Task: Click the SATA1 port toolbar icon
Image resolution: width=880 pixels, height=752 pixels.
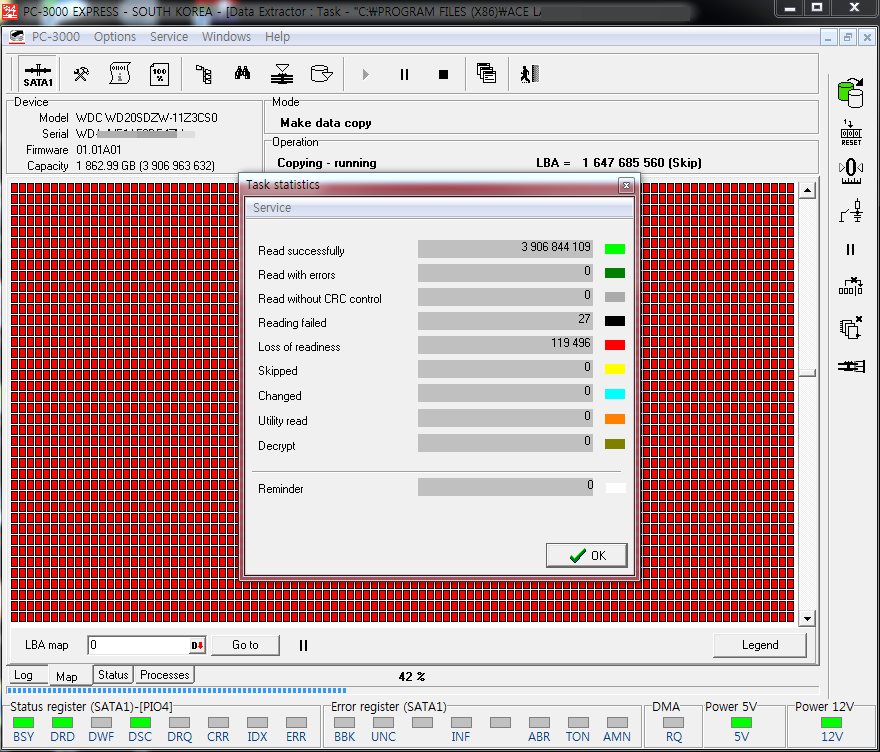Action: pyautogui.click(x=38, y=74)
